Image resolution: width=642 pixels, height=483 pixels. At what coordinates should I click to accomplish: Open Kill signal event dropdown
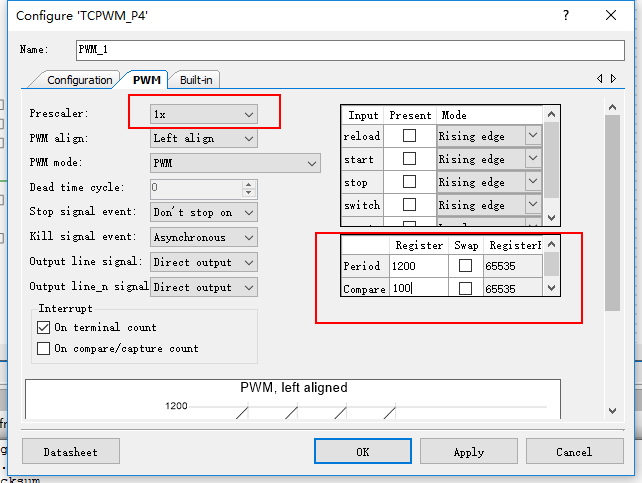coord(203,237)
